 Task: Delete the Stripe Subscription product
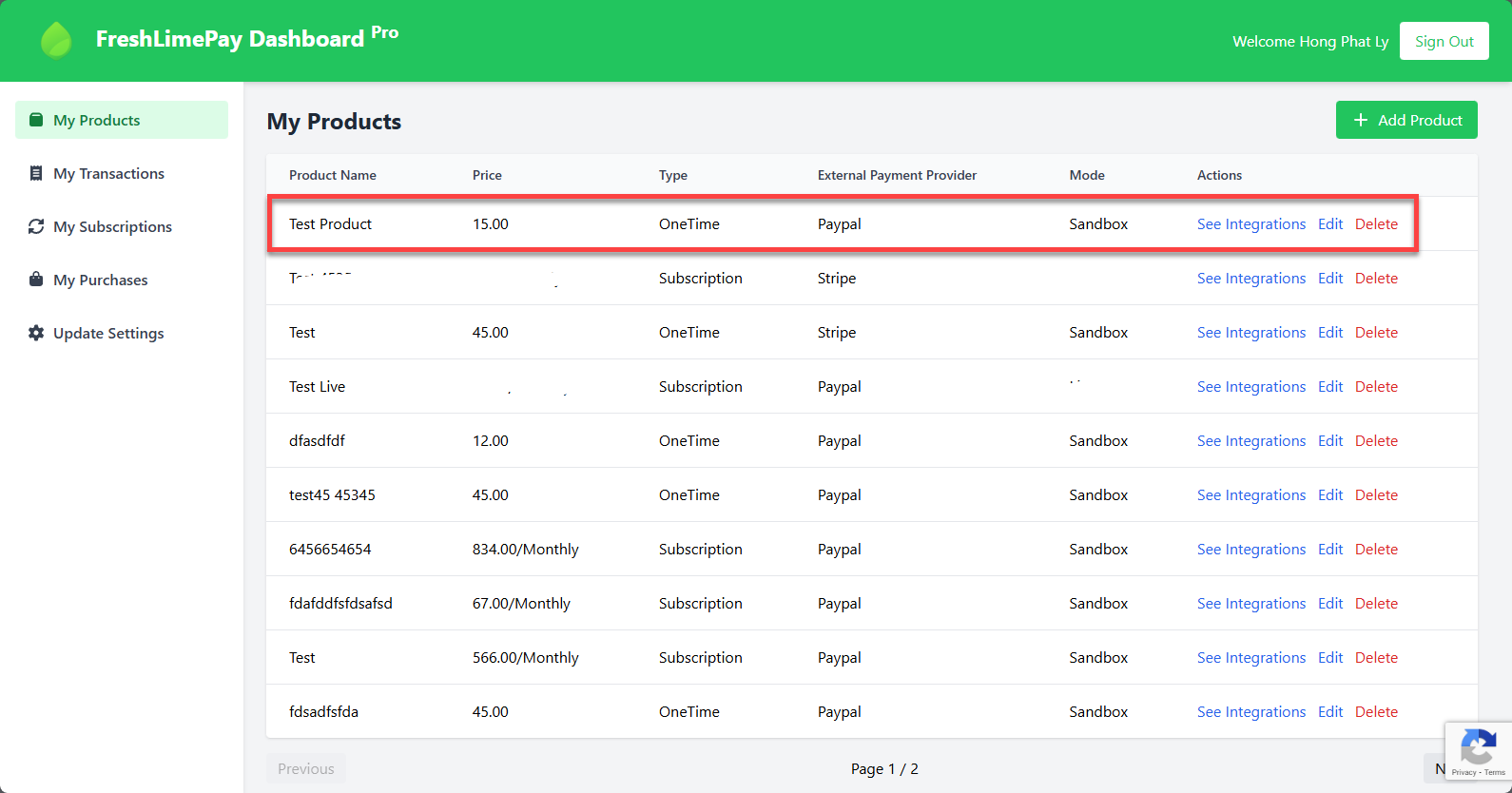(1376, 278)
